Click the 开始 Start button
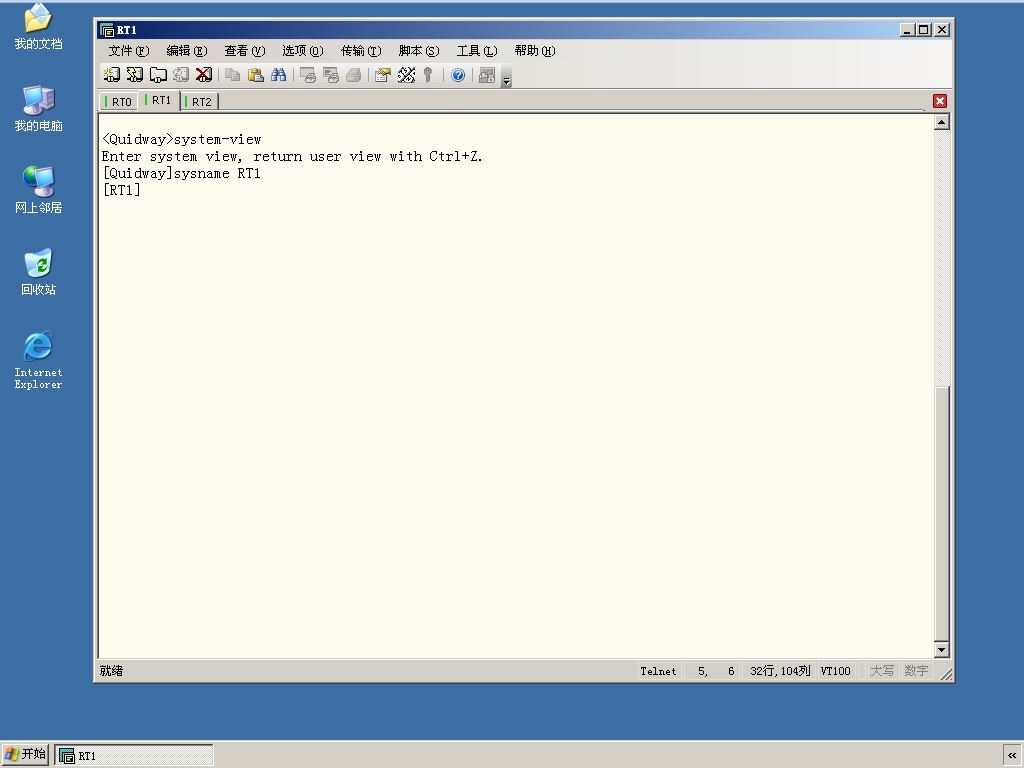The image size is (1024, 768). (x=25, y=754)
